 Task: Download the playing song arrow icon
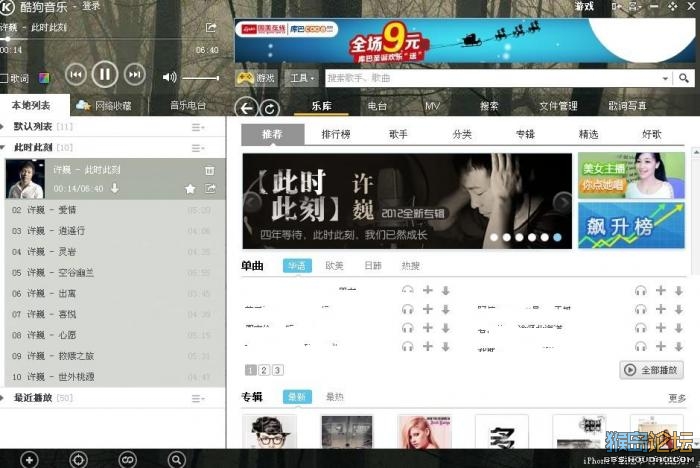tap(115, 188)
